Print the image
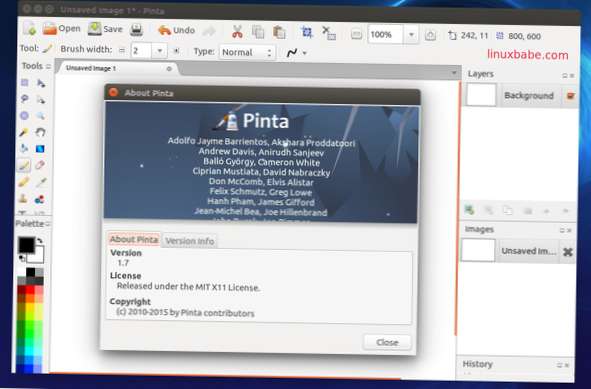Screen dimensions: 591x389 136,30
